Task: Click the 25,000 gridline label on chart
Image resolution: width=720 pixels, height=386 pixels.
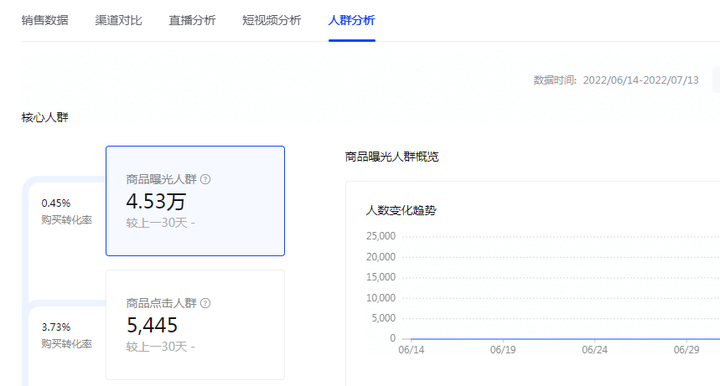Action: 381,236
